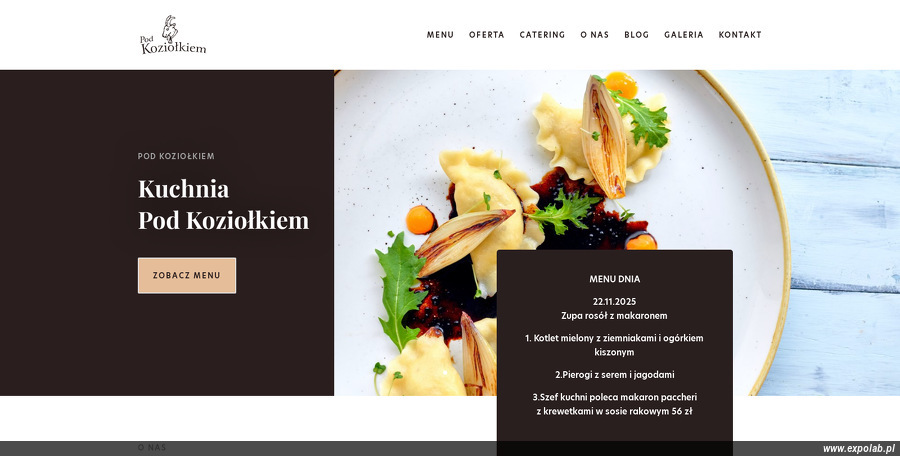
Task: Go to the OFERTA page
Action: click(487, 35)
